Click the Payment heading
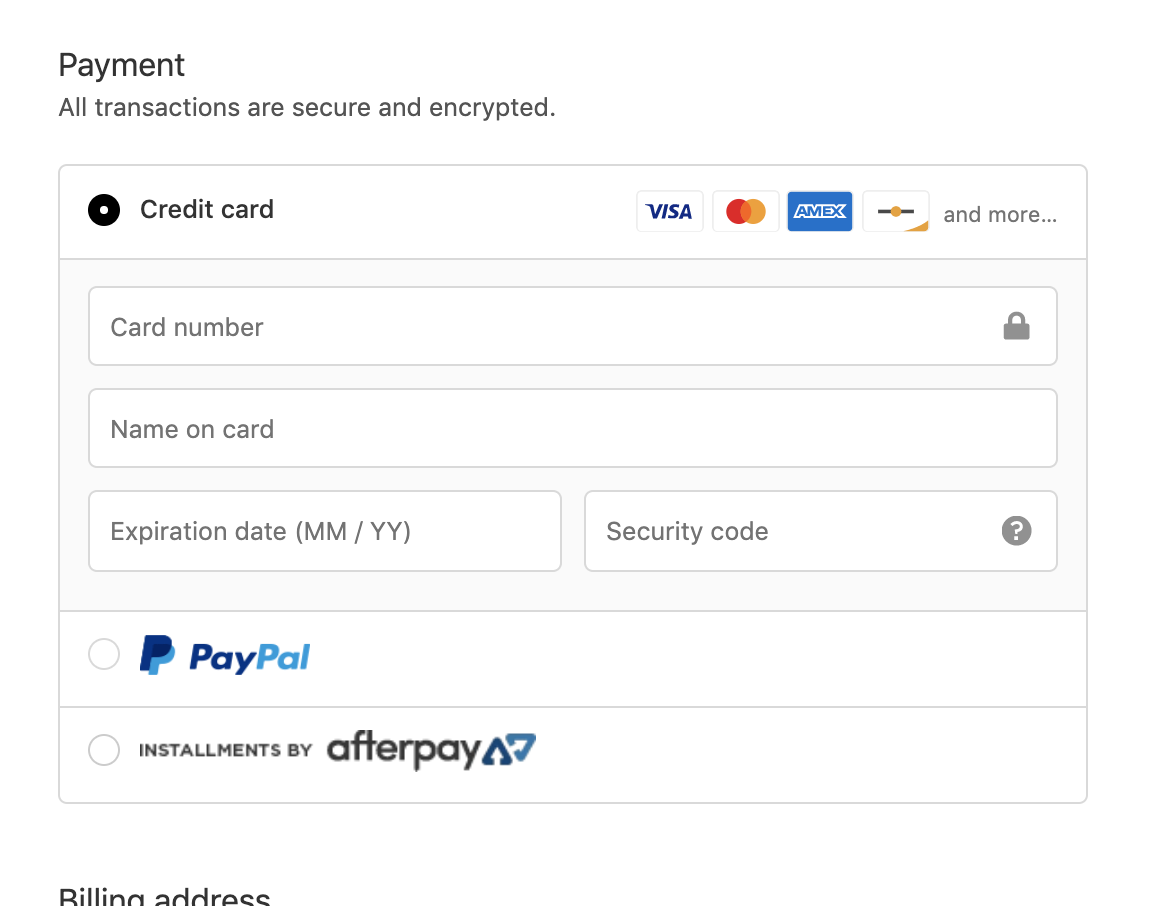The width and height of the screenshot is (1158, 906). click(122, 65)
